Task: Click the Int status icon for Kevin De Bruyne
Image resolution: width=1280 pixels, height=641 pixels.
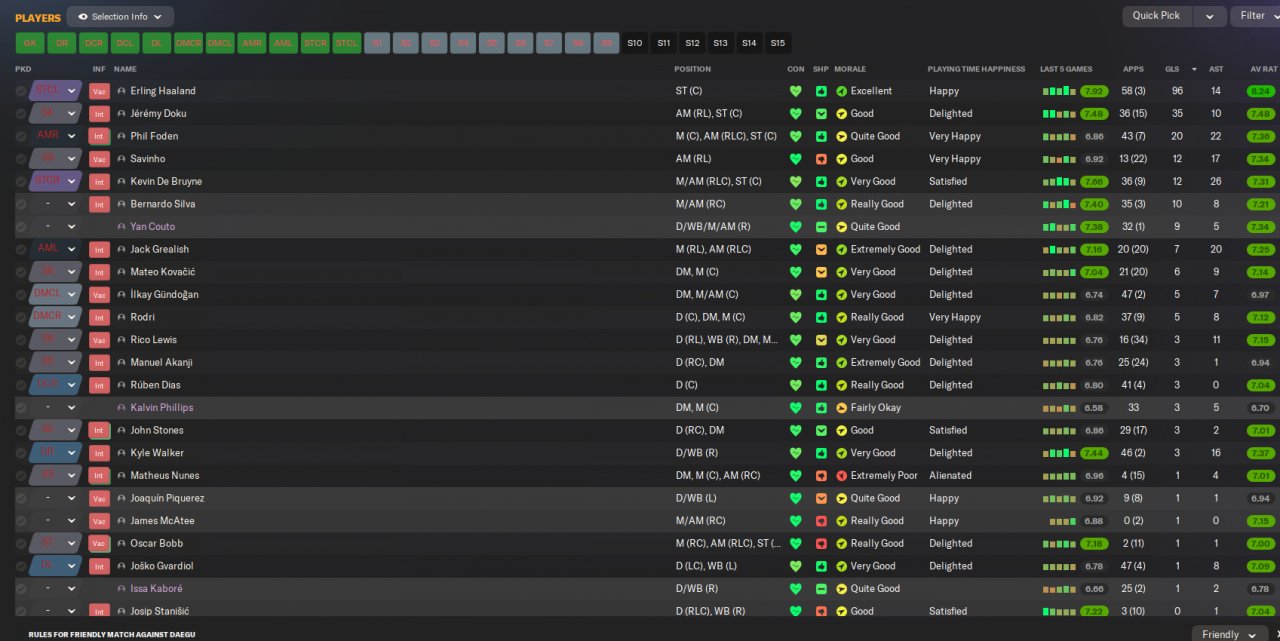Action: click(x=99, y=182)
